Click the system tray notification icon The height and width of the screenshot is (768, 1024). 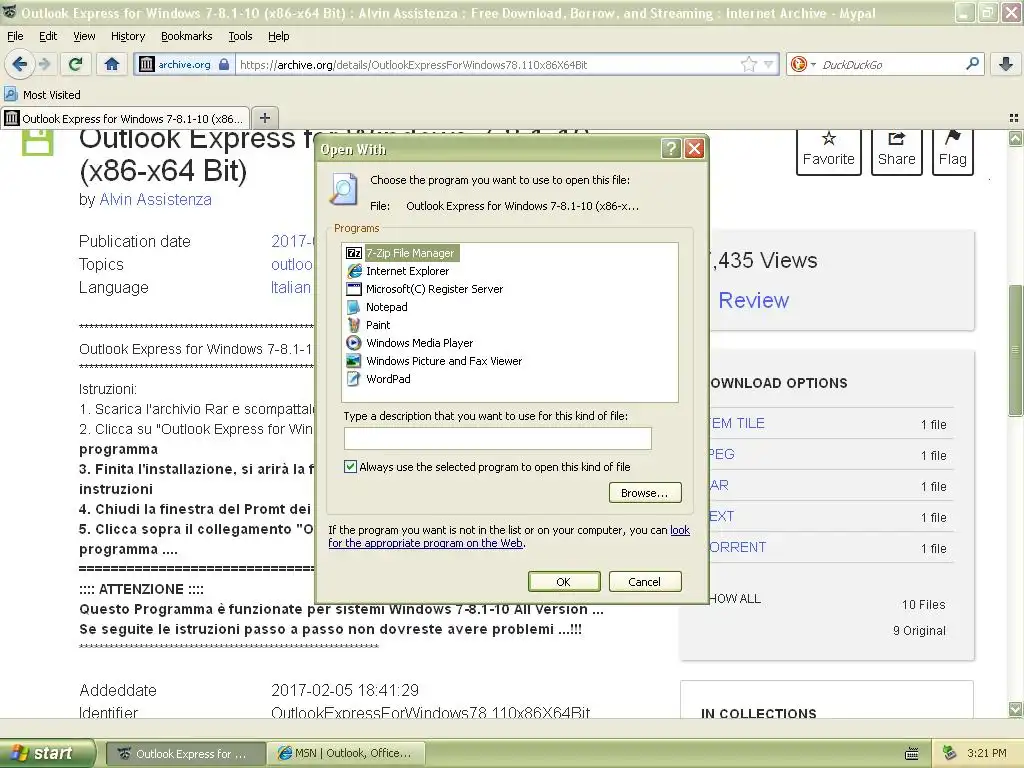tap(950, 753)
